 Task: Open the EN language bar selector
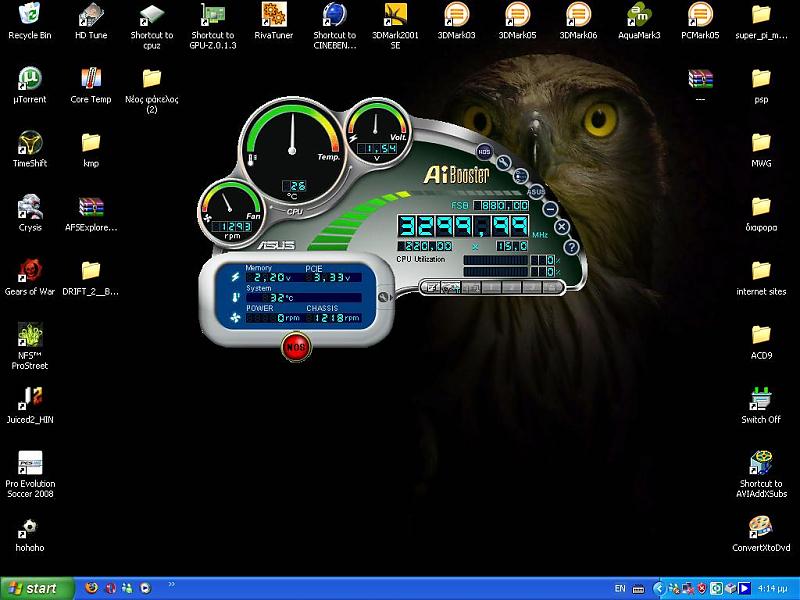(620, 589)
